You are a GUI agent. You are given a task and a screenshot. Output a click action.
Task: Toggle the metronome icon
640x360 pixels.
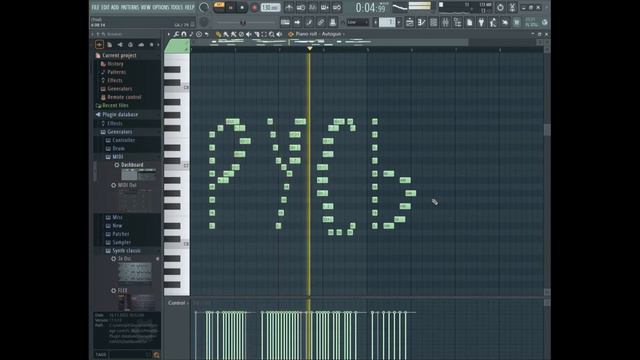(x=289, y=7)
